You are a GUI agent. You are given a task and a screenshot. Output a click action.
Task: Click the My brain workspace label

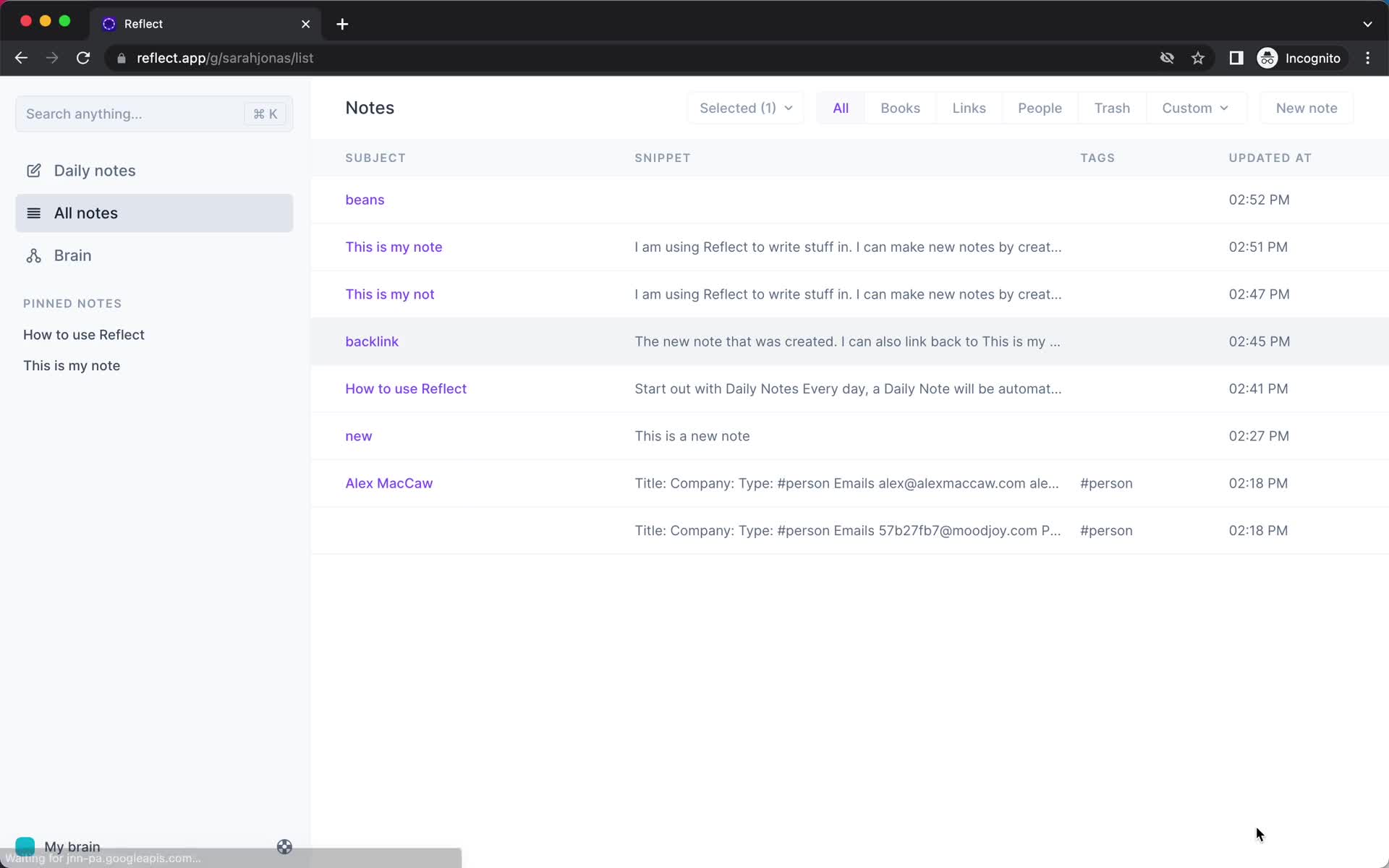pos(72,846)
